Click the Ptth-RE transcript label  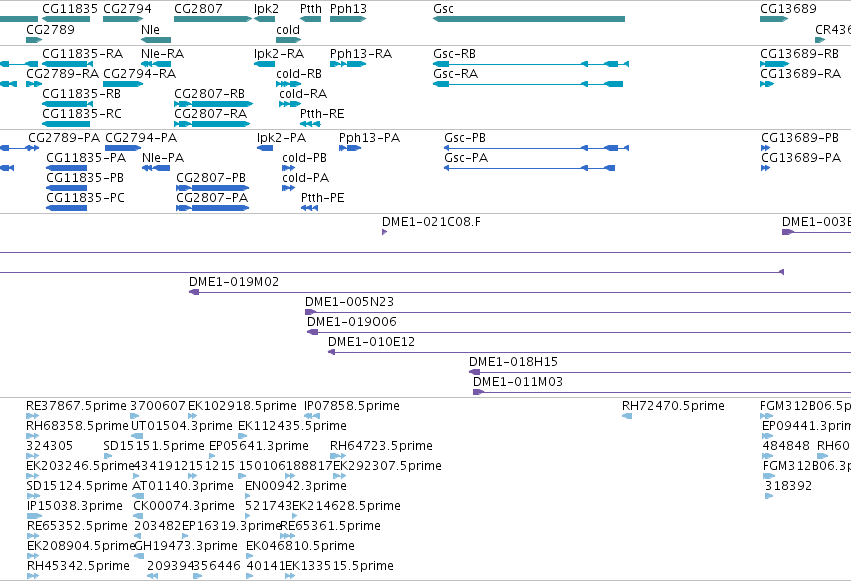[x=322, y=113]
